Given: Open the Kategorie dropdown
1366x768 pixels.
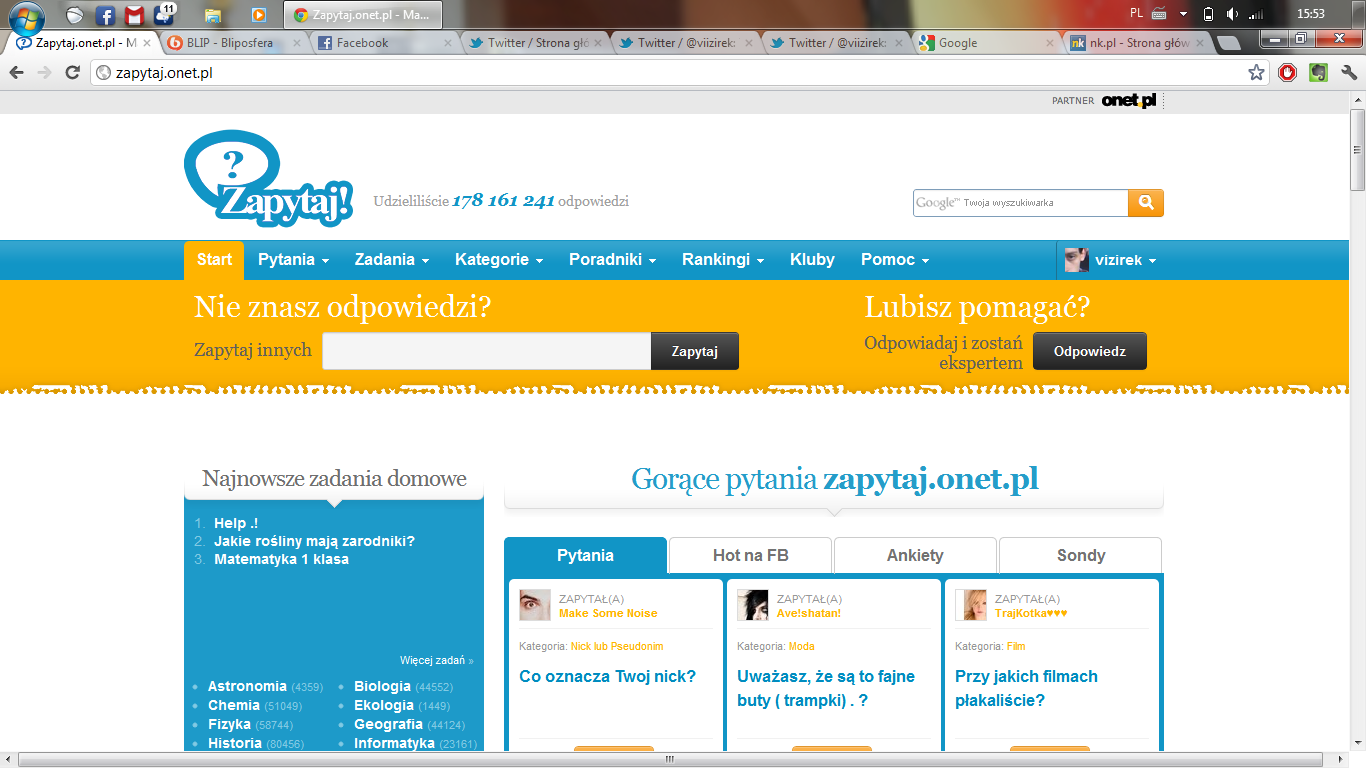Looking at the screenshot, I should [x=499, y=260].
